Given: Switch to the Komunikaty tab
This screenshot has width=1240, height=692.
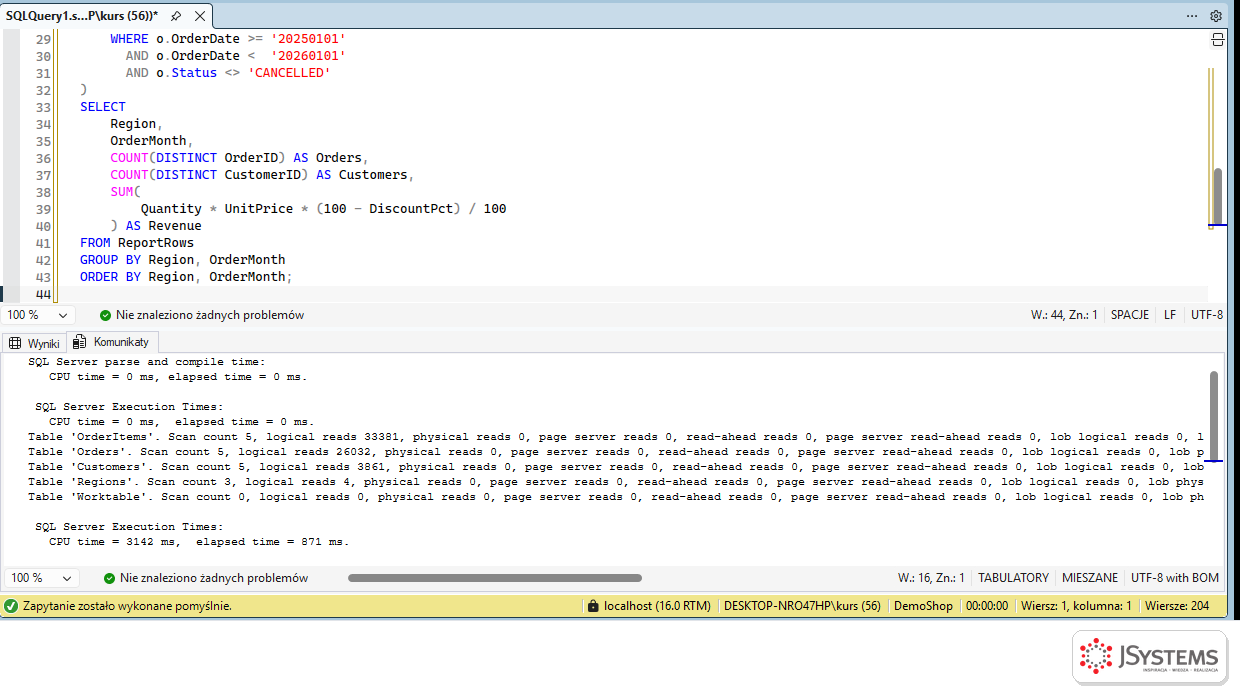Looking at the screenshot, I should point(111,342).
